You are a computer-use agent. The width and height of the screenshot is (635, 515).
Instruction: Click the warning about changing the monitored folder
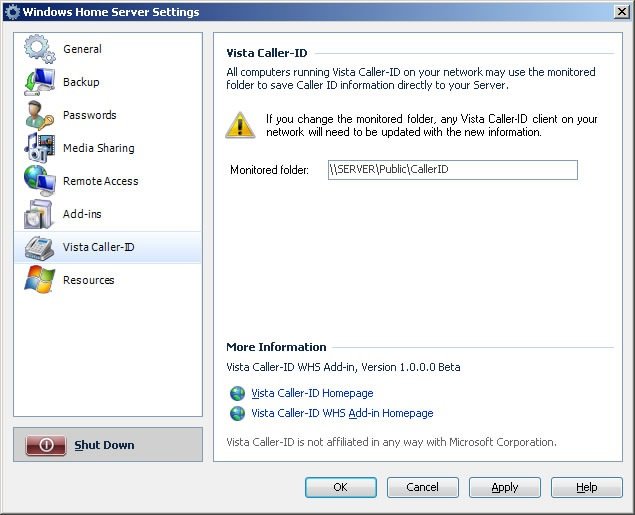point(432,126)
